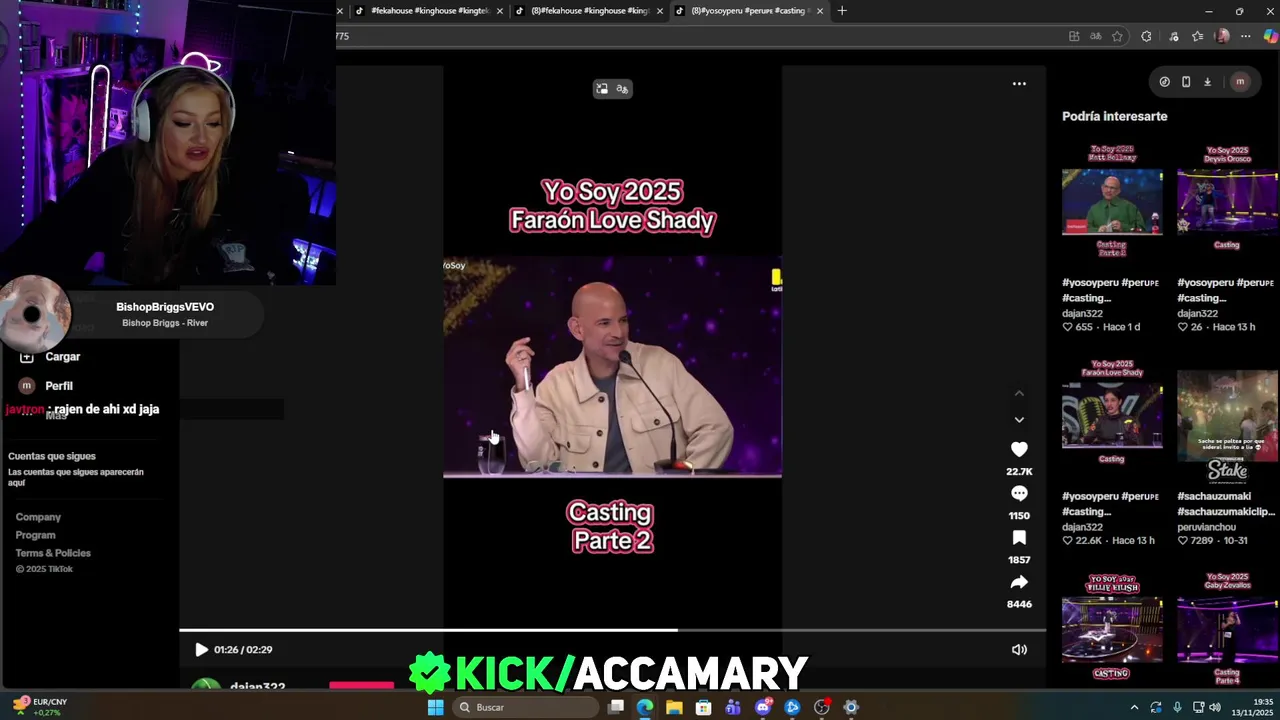Open the Company footer link
Screen dimensions: 1280x720
point(38,517)
